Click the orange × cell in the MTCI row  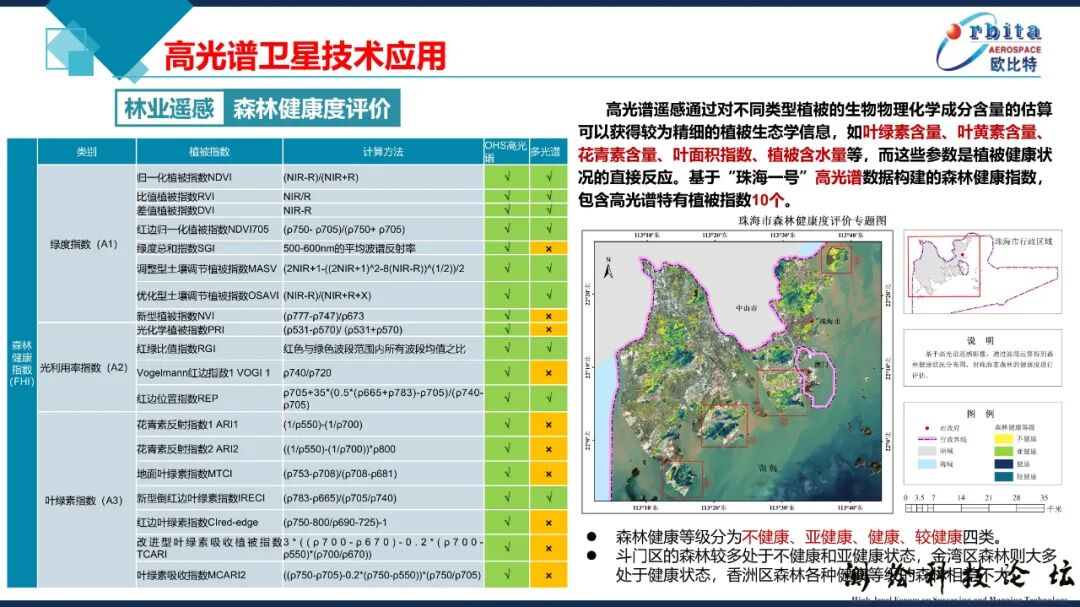click(x=548, y=473)
